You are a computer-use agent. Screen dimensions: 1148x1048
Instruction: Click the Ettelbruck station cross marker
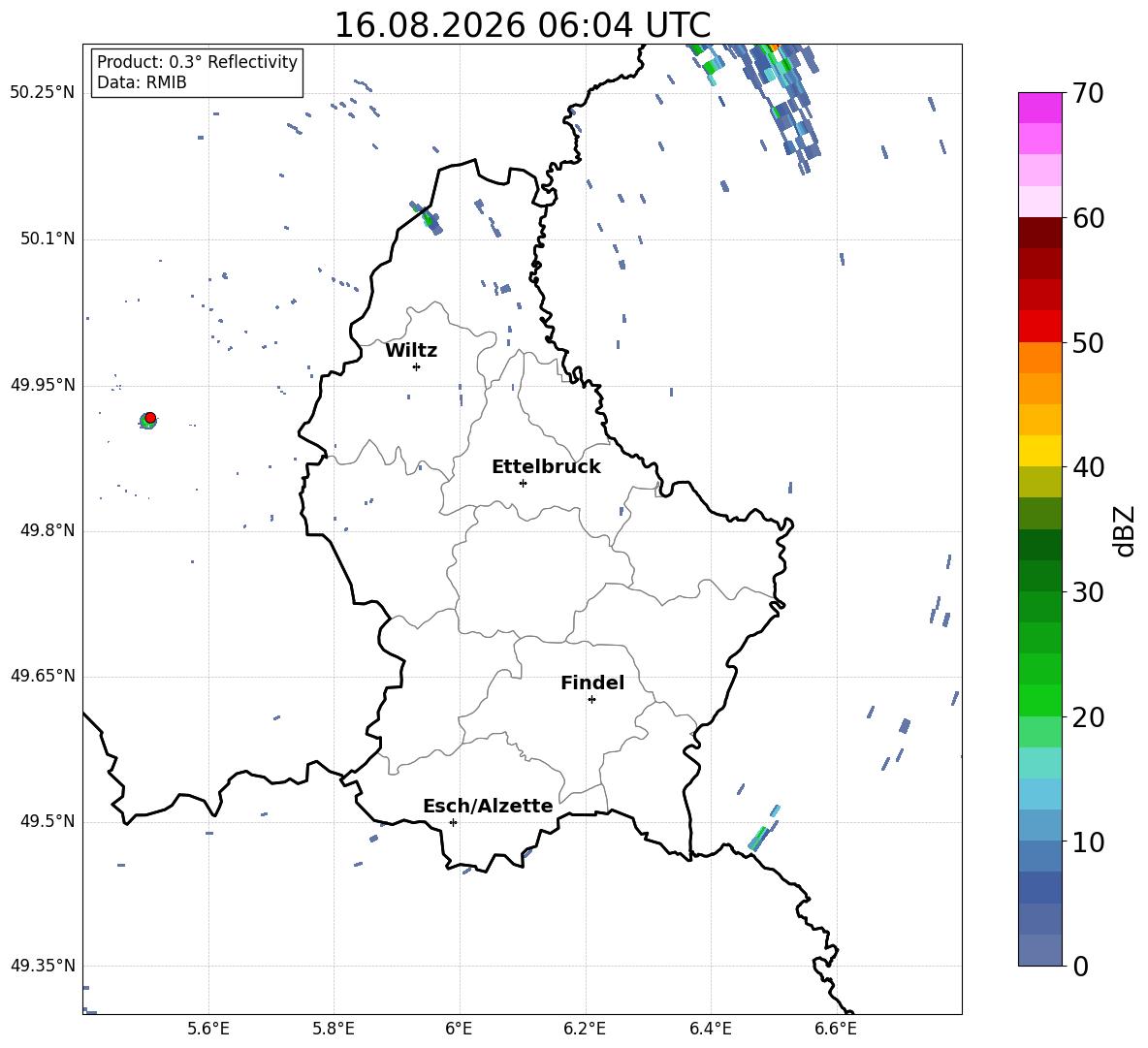click(523, 483)
